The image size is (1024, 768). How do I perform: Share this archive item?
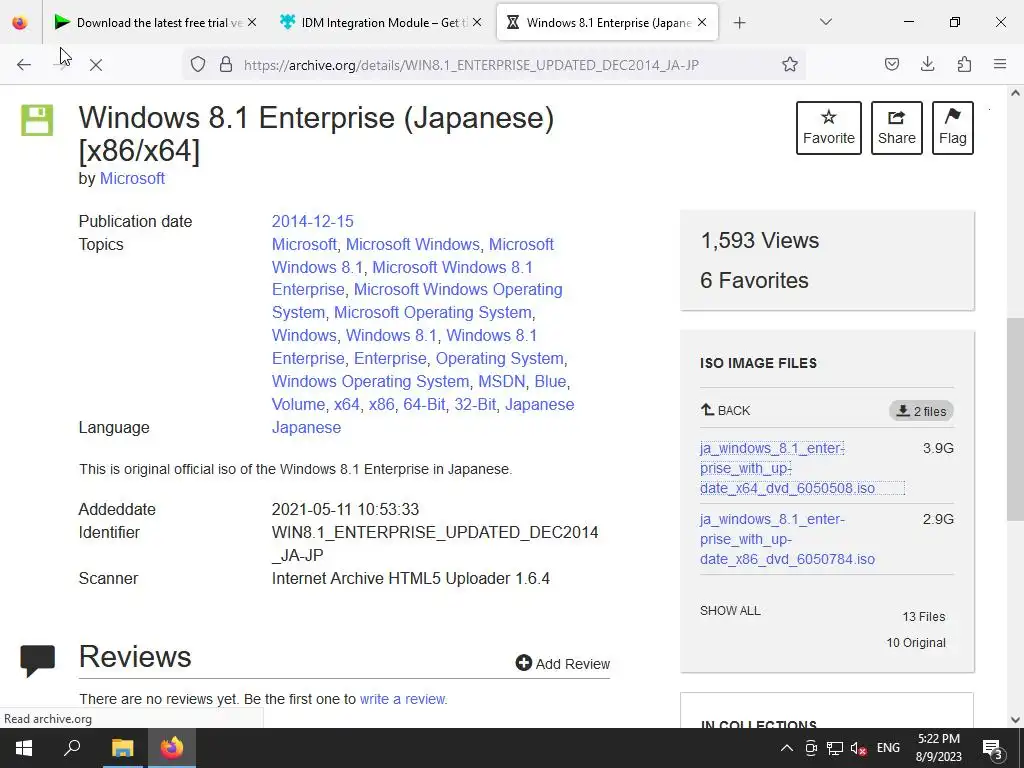(x=897, y=128)
